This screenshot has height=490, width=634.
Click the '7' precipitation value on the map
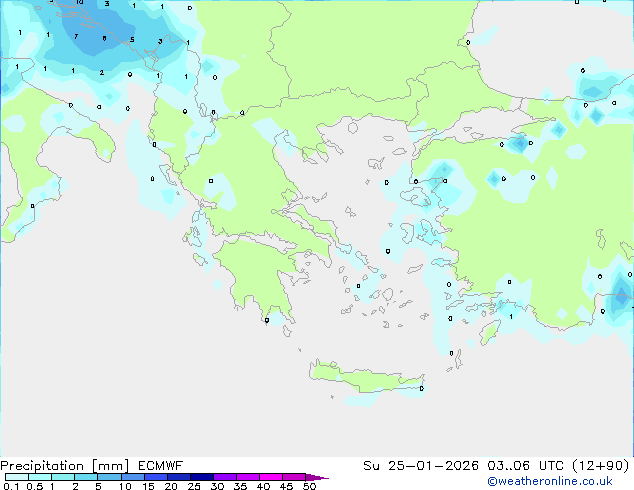76,37
